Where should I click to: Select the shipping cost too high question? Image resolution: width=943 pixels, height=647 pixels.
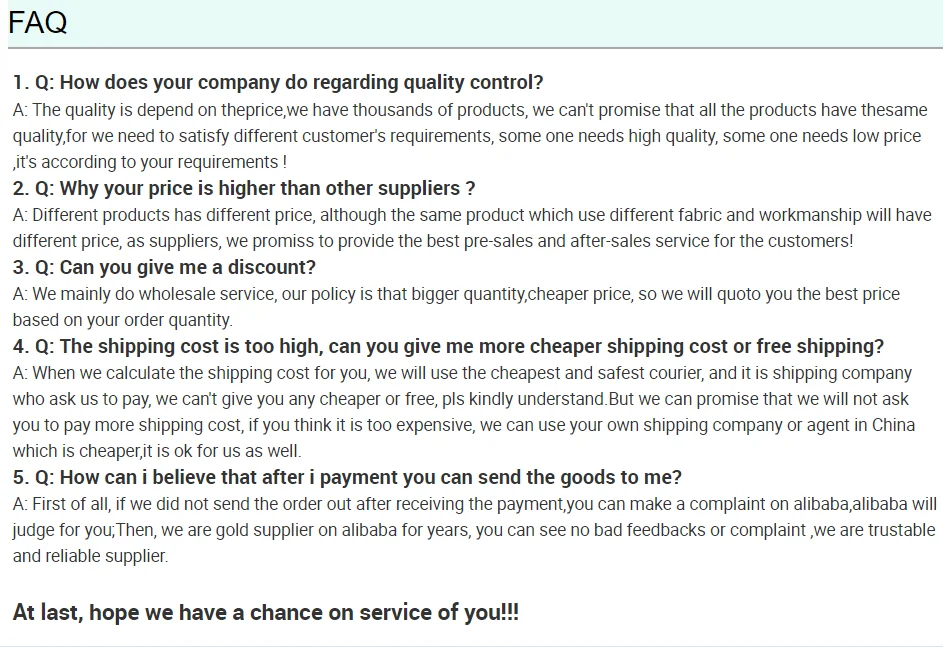point(448,347)
